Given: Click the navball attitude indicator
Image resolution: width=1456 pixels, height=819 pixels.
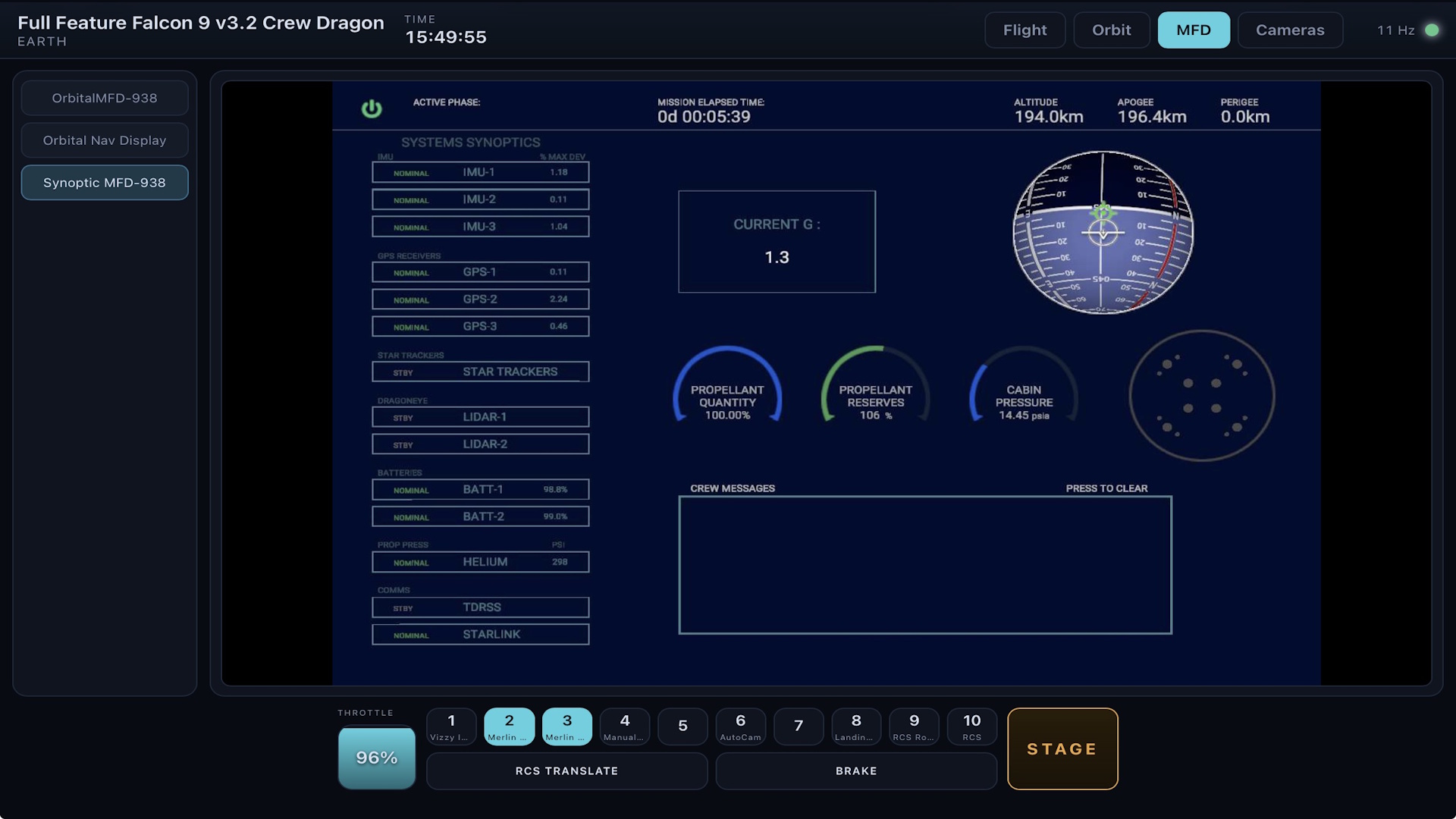Looking at the screenshot, I should click(1103, 233).
